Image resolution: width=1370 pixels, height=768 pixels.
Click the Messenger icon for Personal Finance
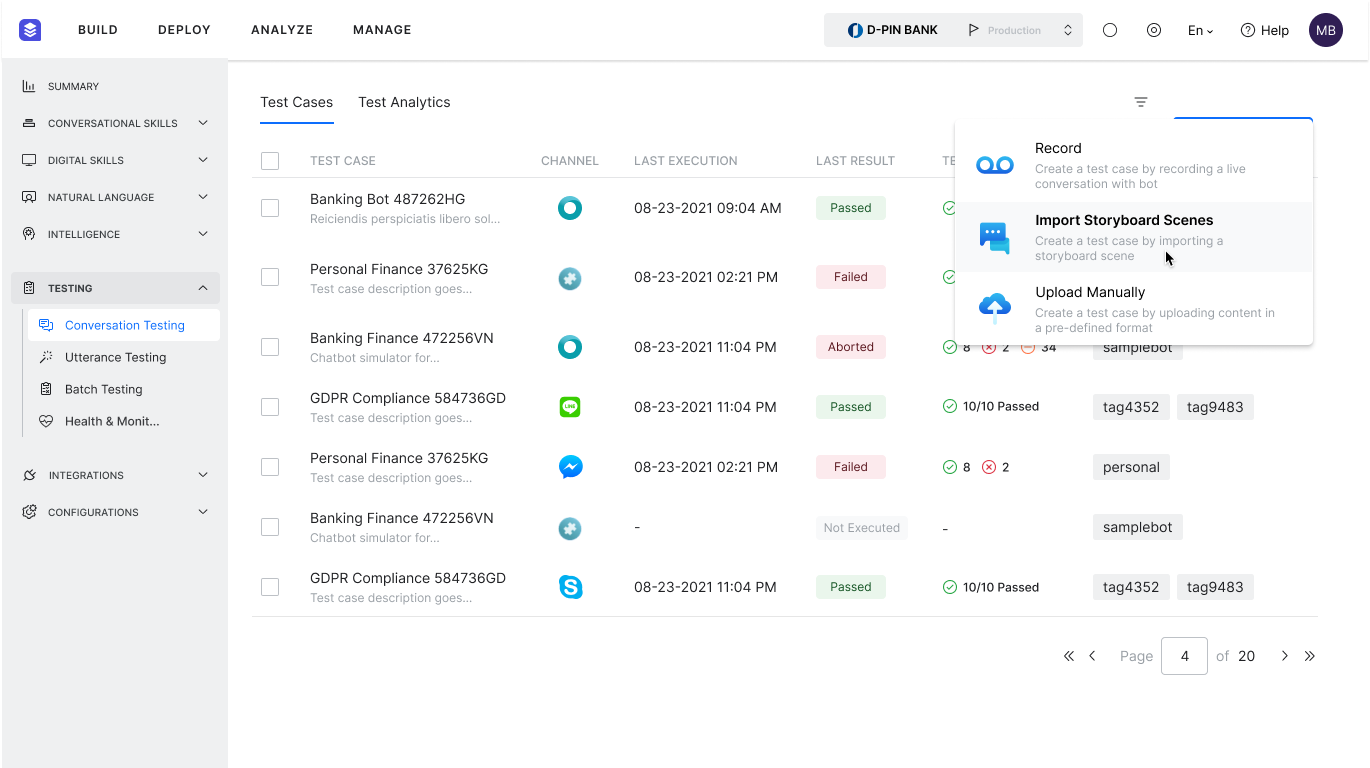click(x=570, y=467)
